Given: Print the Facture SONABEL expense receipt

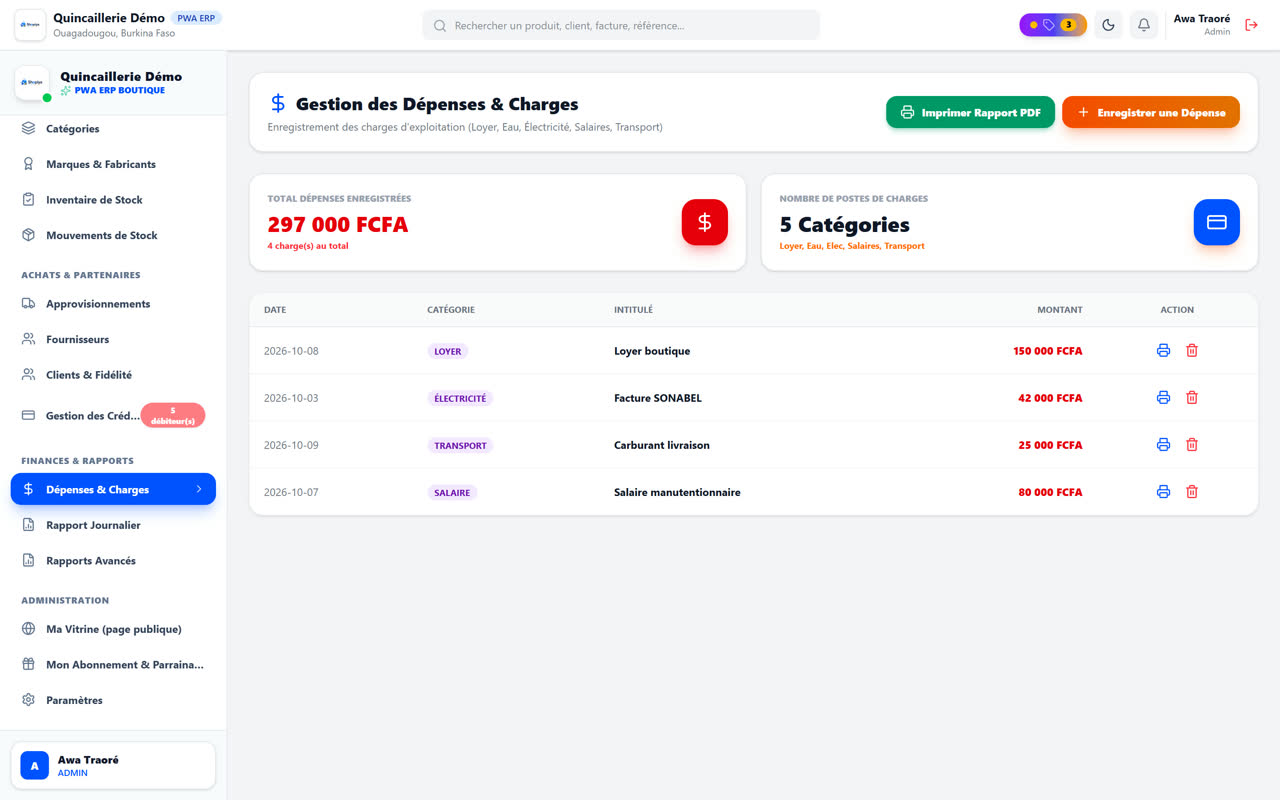Looking at the screenshot, I should coord(1163,398).
